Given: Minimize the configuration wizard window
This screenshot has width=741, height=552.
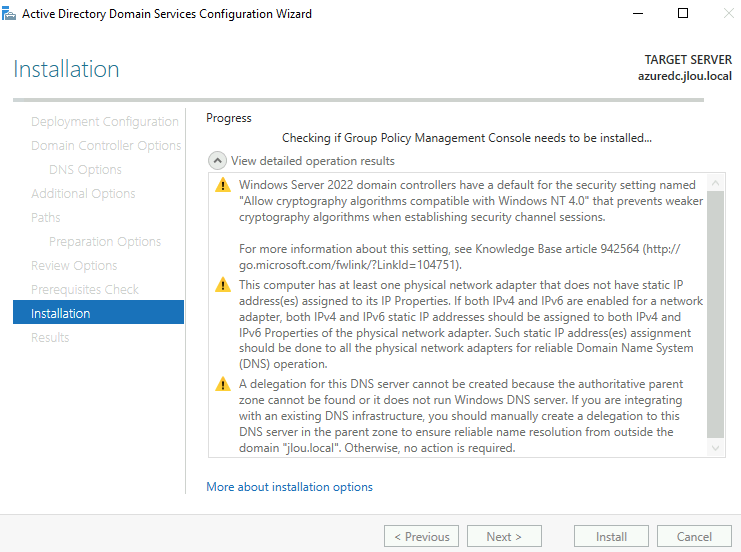Looking at the screenshot, I should [638, 14].
